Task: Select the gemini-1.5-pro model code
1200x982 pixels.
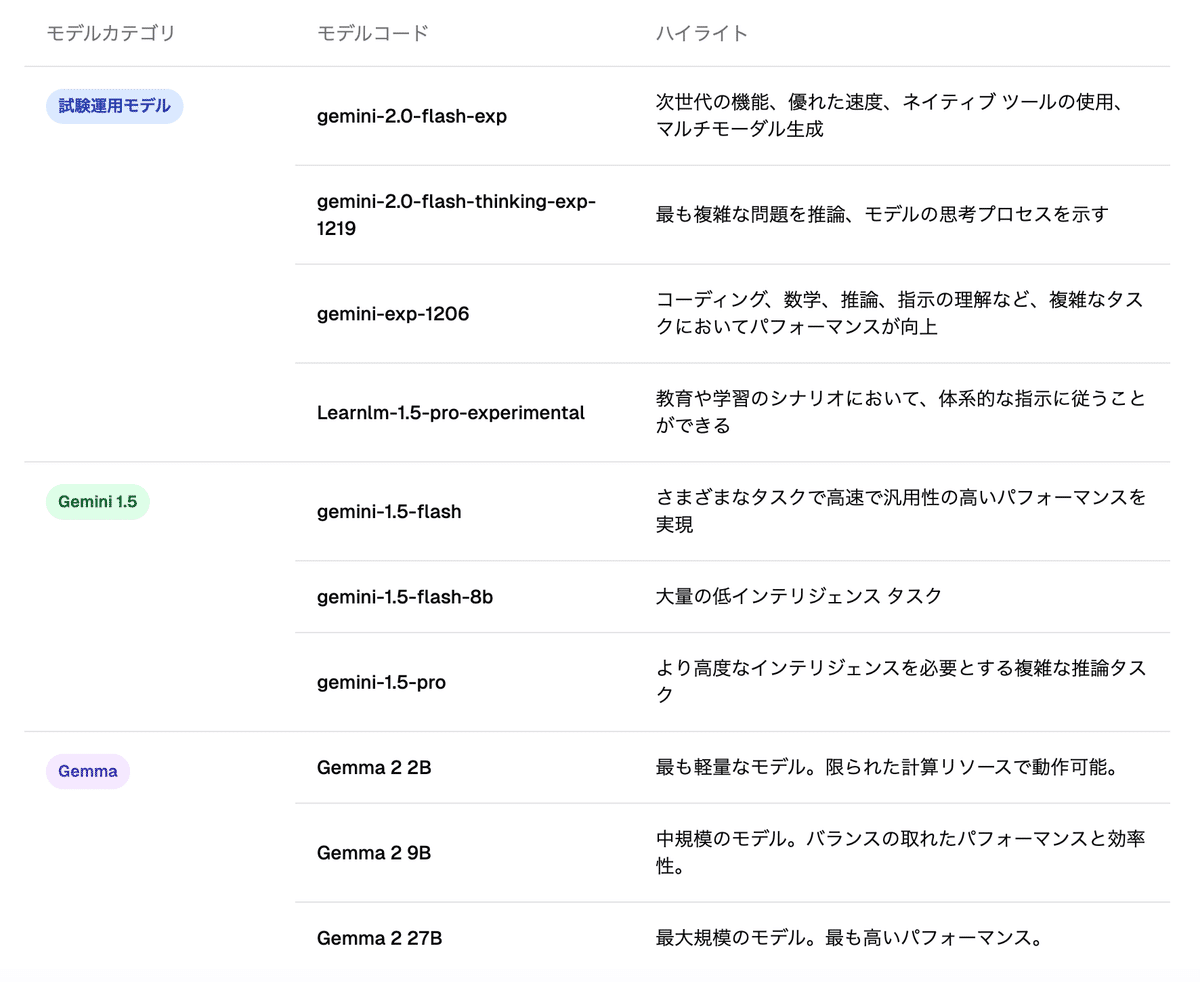Action: click(x=381, y=682)
